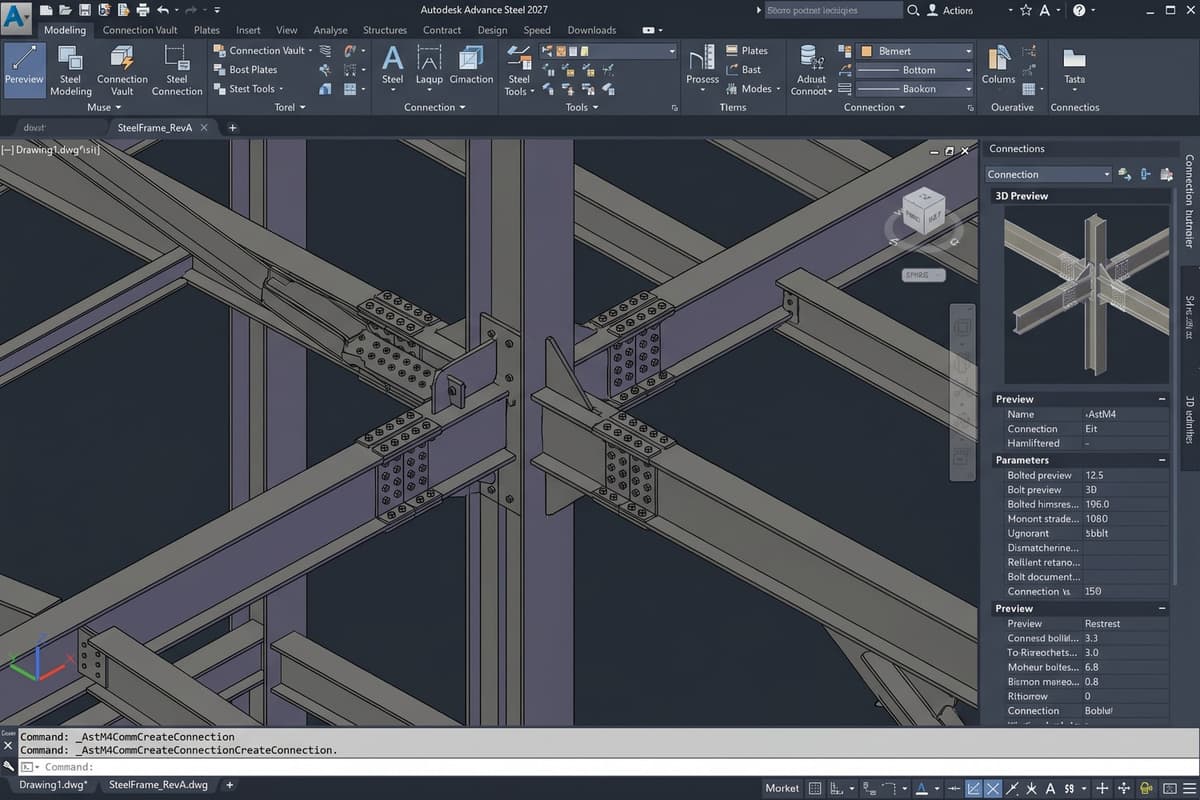The height and width of the screenshot is (800, 1200).
Task: Toggle the highlighted dynamic input graph button
Action: point(973,788)
